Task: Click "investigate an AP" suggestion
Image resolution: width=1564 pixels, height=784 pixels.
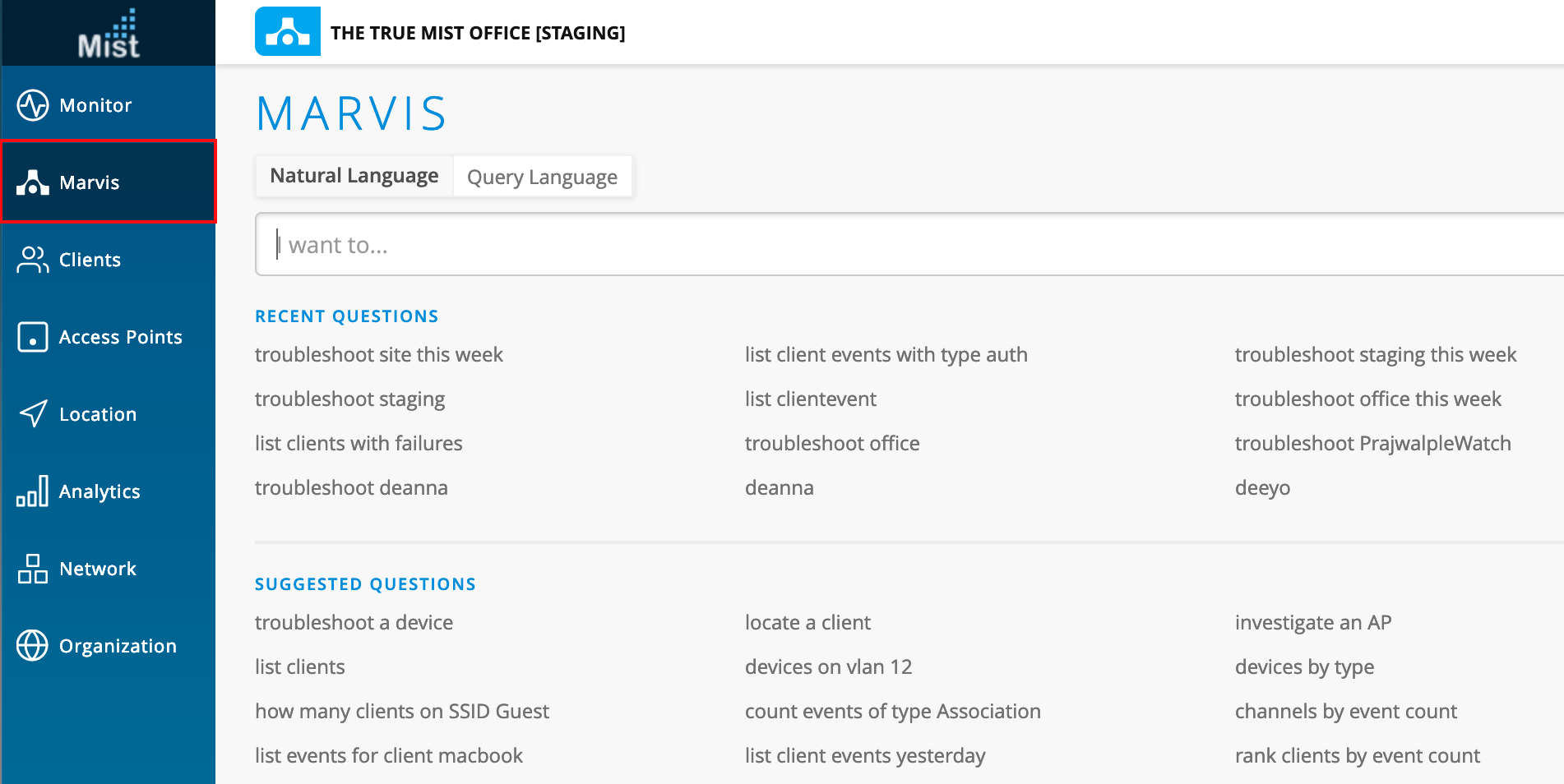Action: pos(1312,623)
